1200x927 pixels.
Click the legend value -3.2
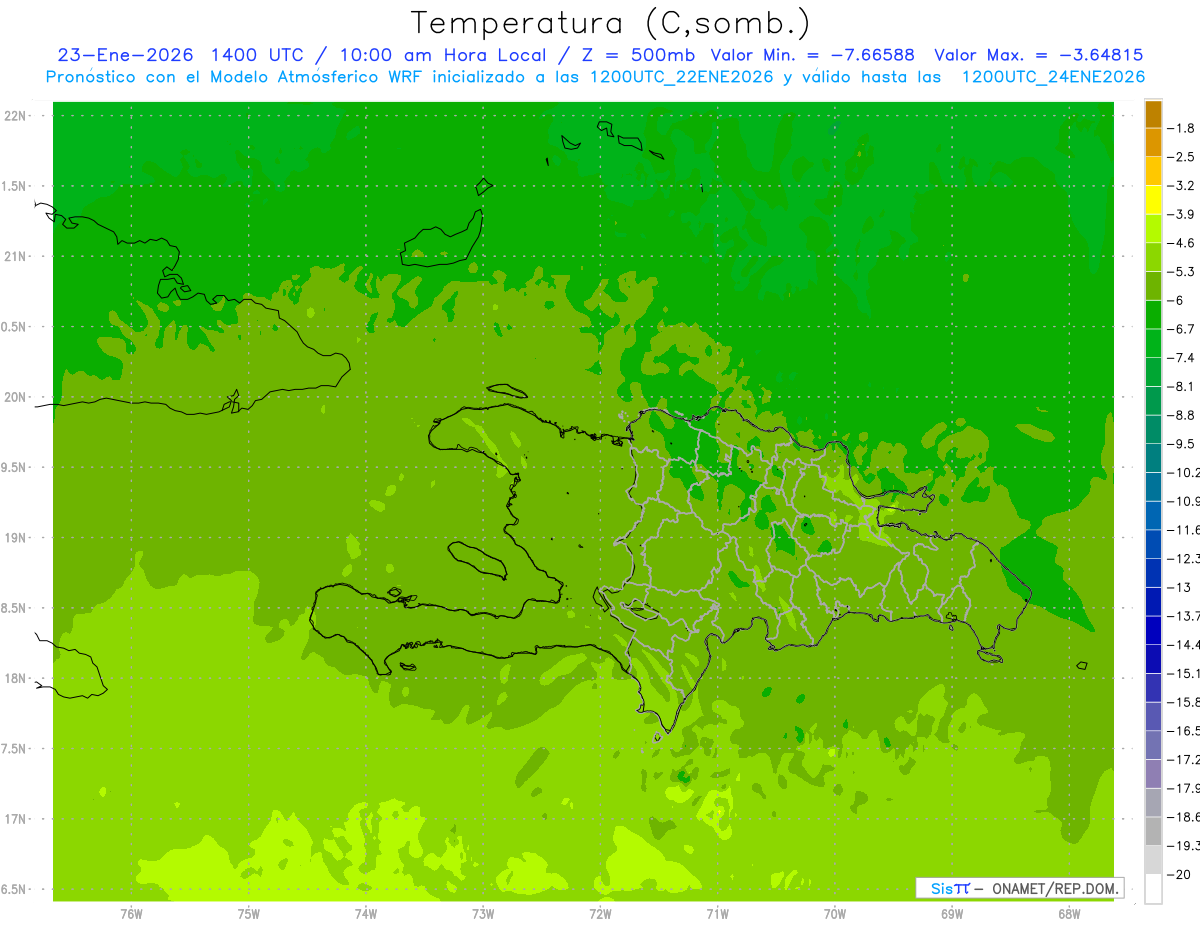[1182, 186]
